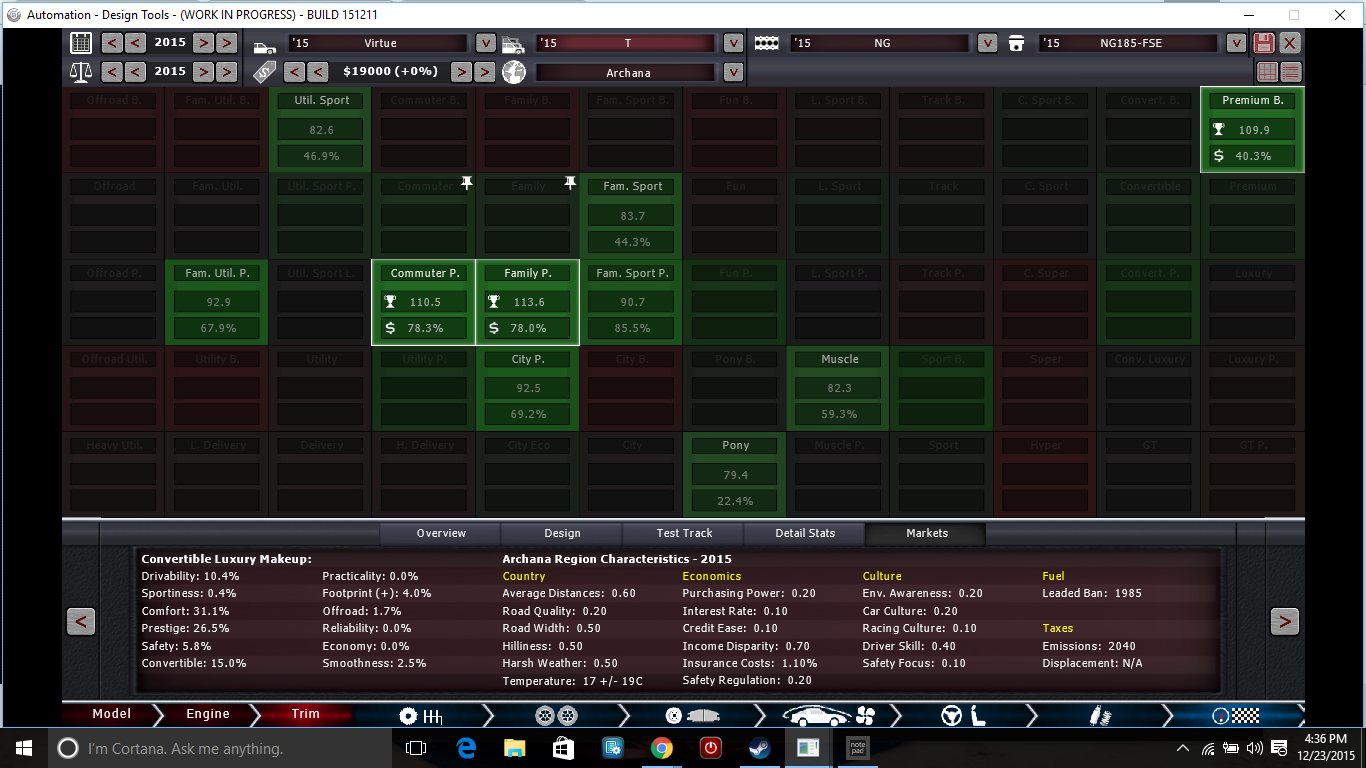Open Google Chrome from the taskbar

pos(661,748)
